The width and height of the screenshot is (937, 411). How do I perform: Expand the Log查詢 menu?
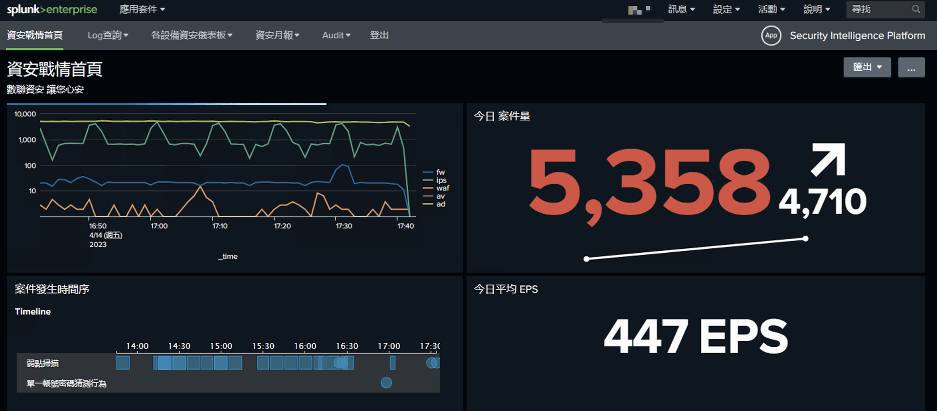(x=108, y=36)
